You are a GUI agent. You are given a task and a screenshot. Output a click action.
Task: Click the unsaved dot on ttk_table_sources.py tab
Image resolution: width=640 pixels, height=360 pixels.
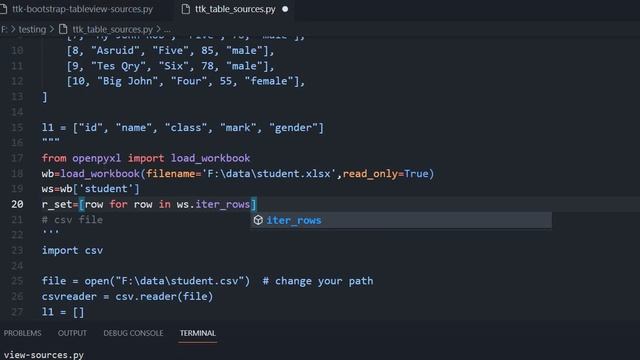[x=285, y=9]
